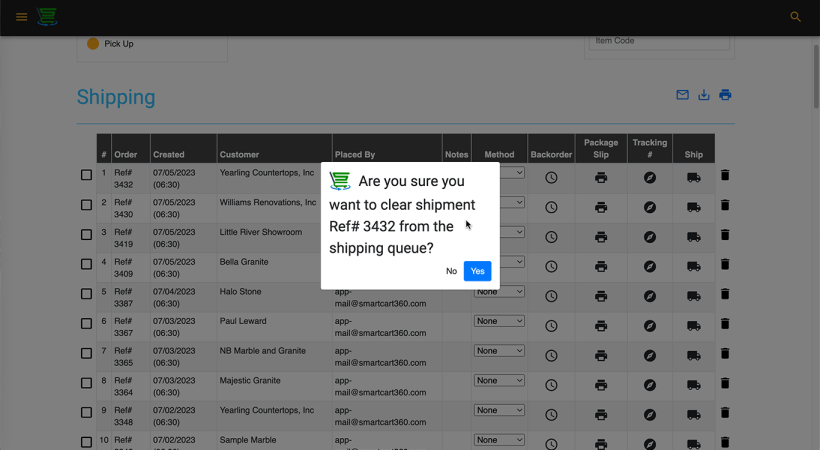The image size is (820, 450).
Task: Click backorder clock icon for Ref# 3432
Action: coord(551,178)
